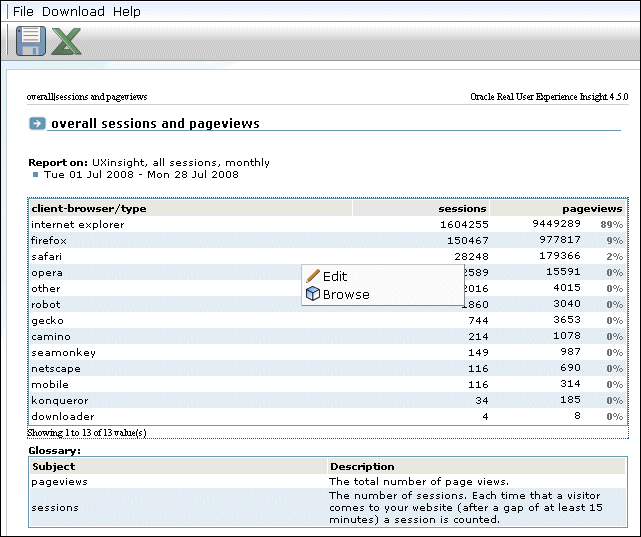Select the konqueror row
The width and height of the screenshot is (641, 537).
[328, 400]
